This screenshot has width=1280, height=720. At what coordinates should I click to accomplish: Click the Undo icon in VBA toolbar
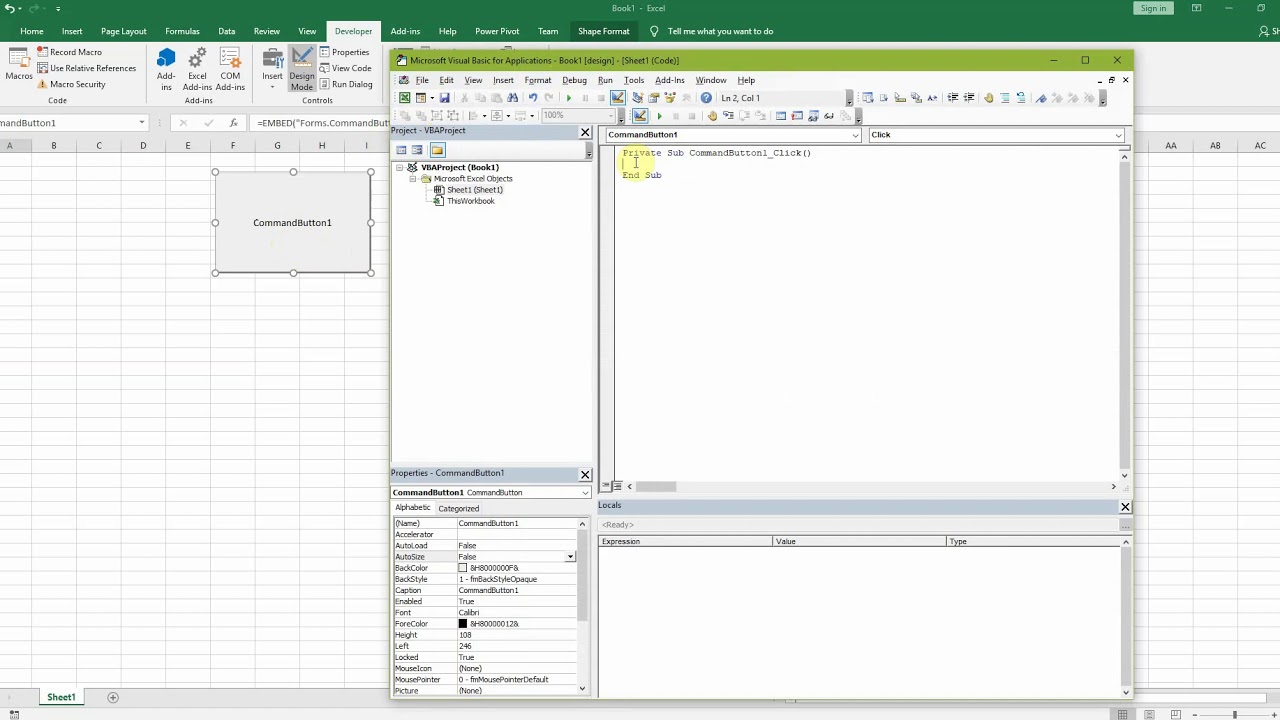click(x=532, y=98)
